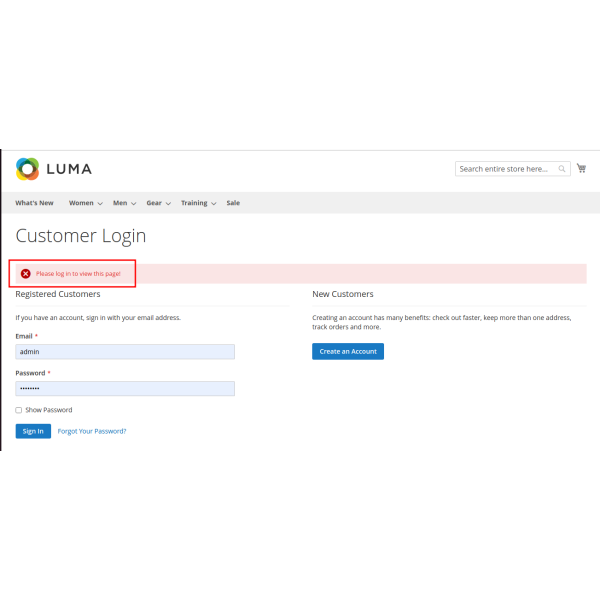600x600 pixels.
Task: Click the Create an Account button
Action: coord(347,352)
